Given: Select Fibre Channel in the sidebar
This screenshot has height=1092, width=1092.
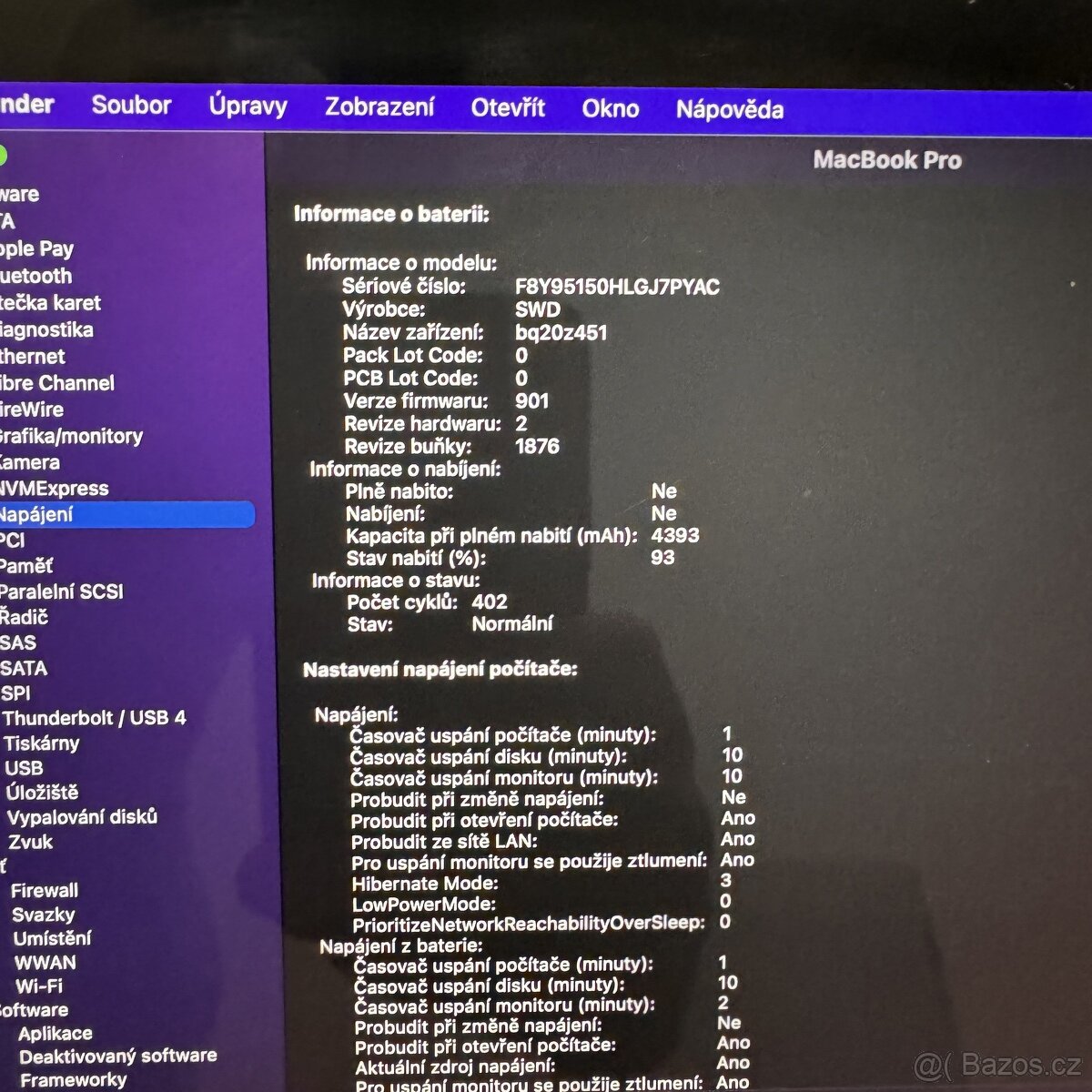Looking at the screenshot, I should point(57,383).
